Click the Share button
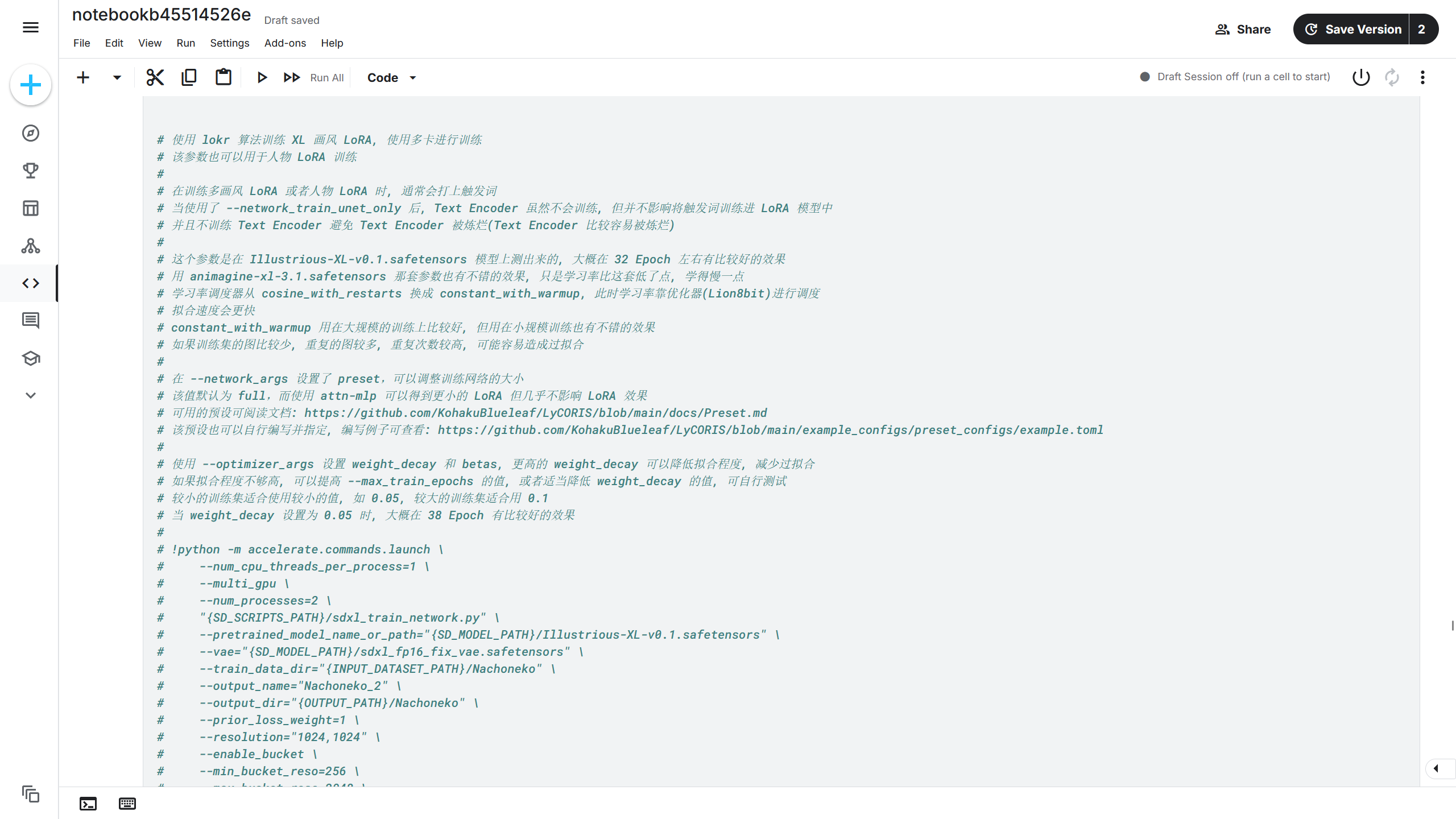This screenshot has width=1456, height=819. click(x=1243, y=30)
